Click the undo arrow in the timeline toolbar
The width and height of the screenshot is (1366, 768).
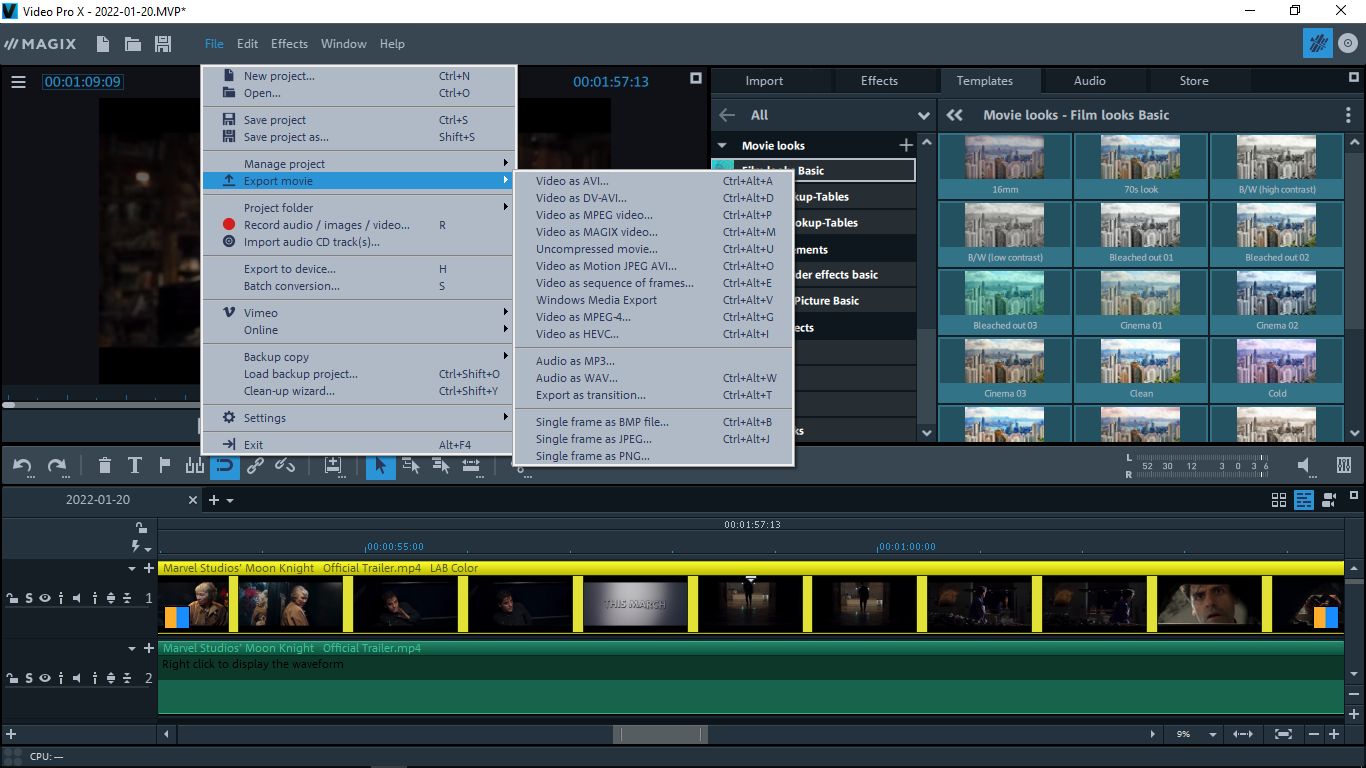22,465
